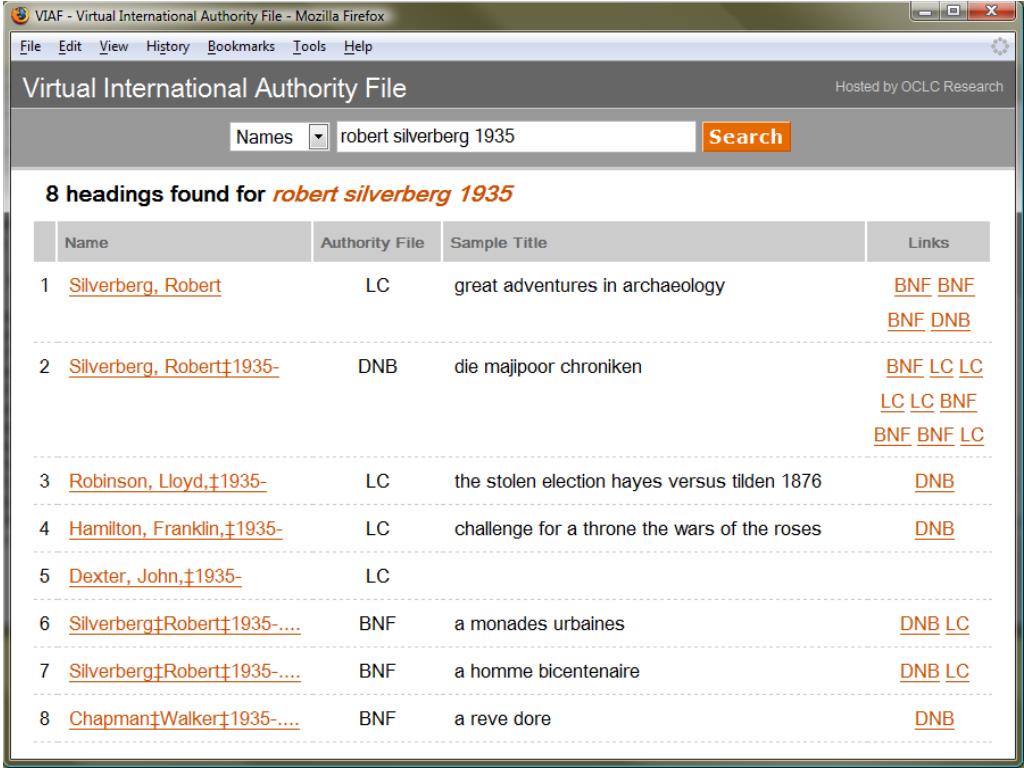Open the 'Silverberg, Robert' LC heading link
Image resolution: width=1024 pixels, height=768 pixels.
(145, 286)
